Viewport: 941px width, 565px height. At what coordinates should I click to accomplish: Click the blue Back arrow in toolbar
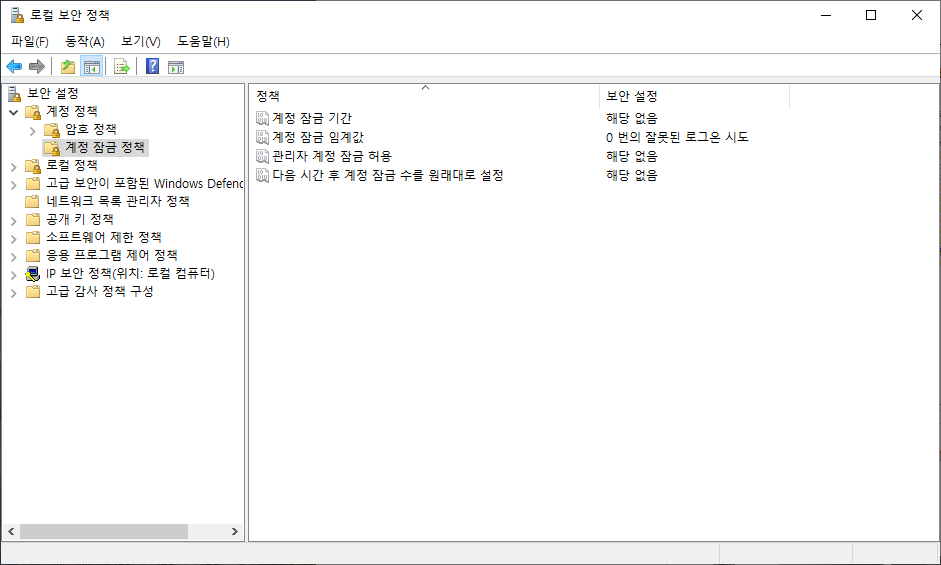(x=14, y=67)
